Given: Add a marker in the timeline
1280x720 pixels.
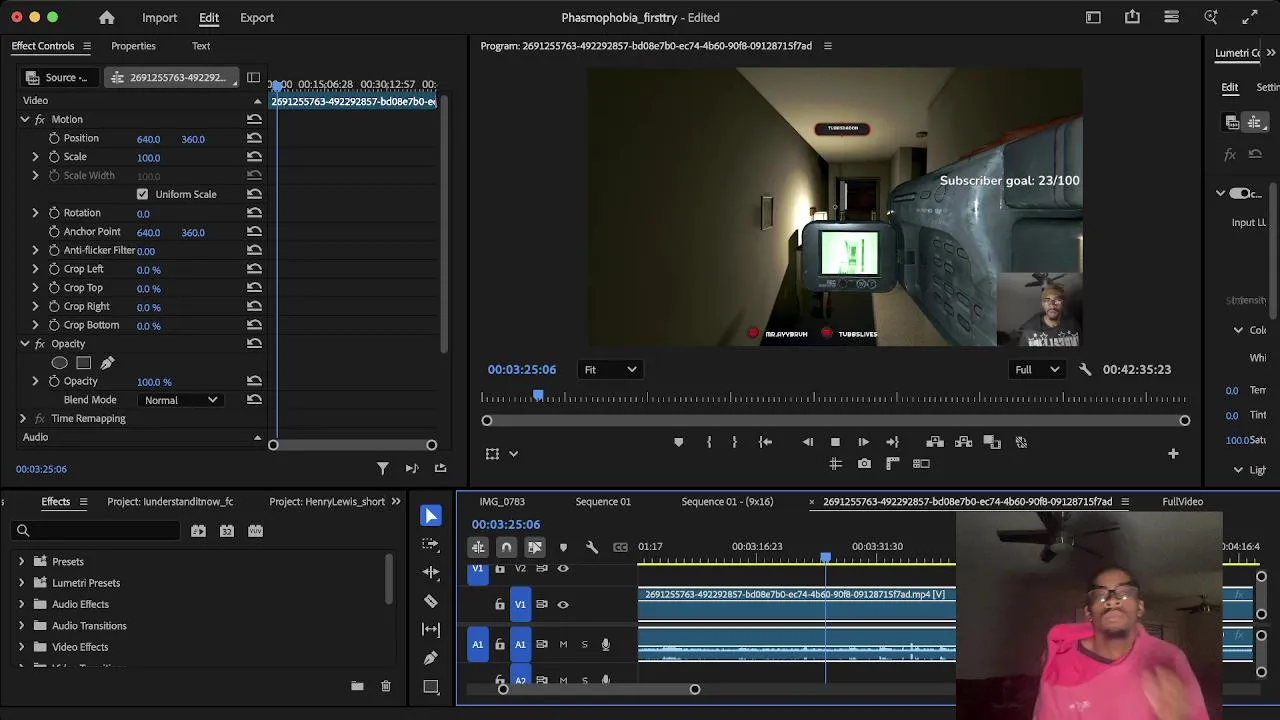Looking at the screenshot, I should point(563,547).
